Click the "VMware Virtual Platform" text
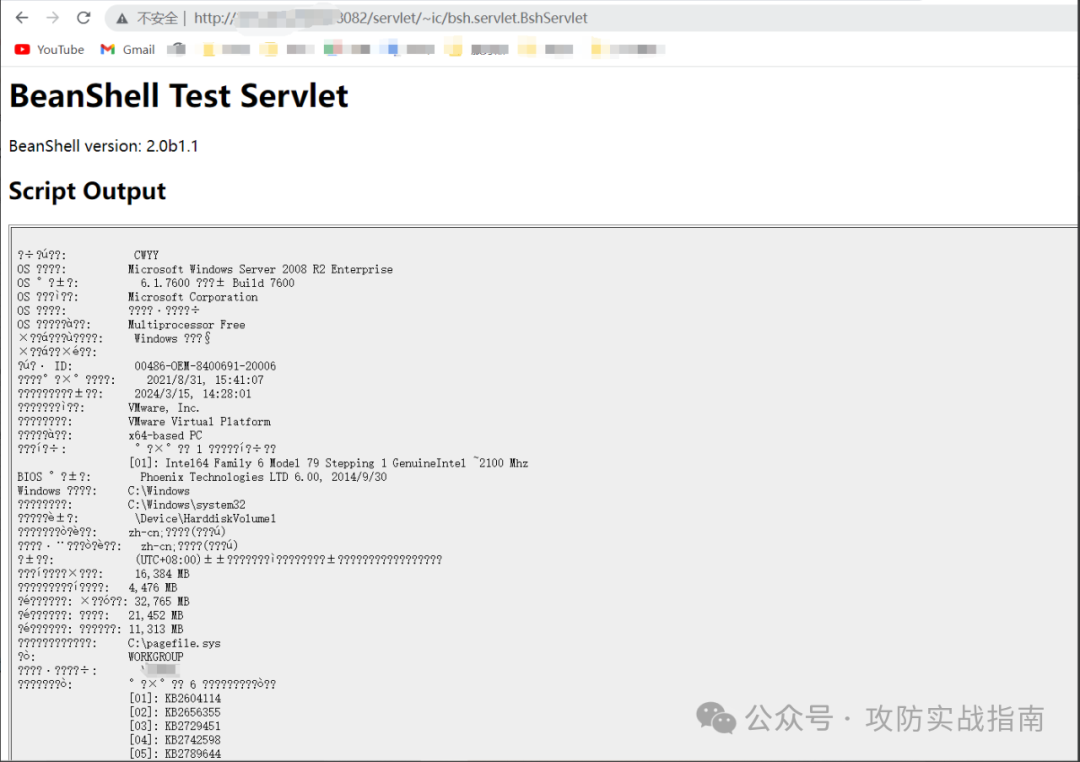 (x=199, y=422)
